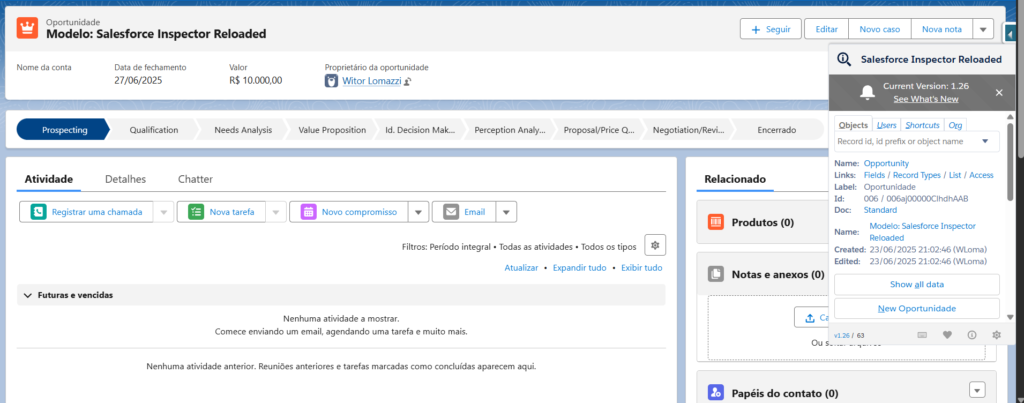Select the Negotiation/Review stage
This screenshot has width=1024, height=403.
click(688, 130)
